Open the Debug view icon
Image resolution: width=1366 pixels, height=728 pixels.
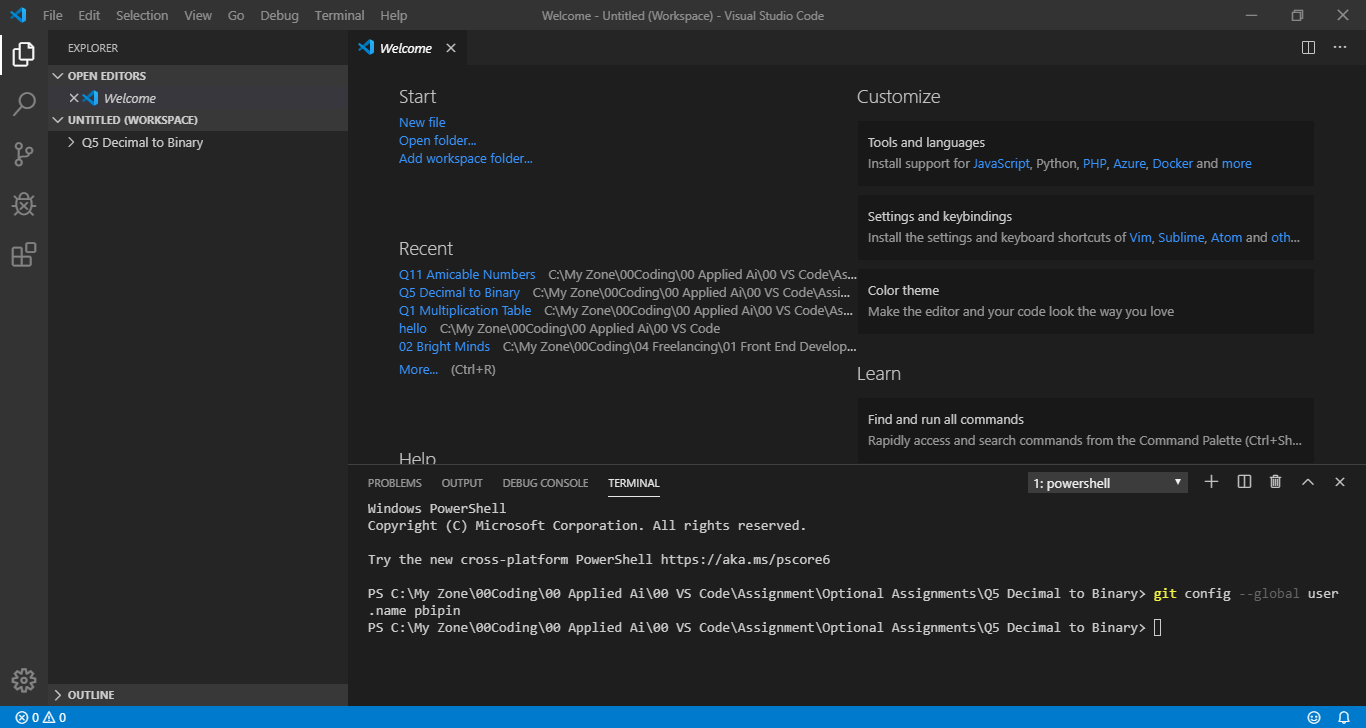point(23,204)
